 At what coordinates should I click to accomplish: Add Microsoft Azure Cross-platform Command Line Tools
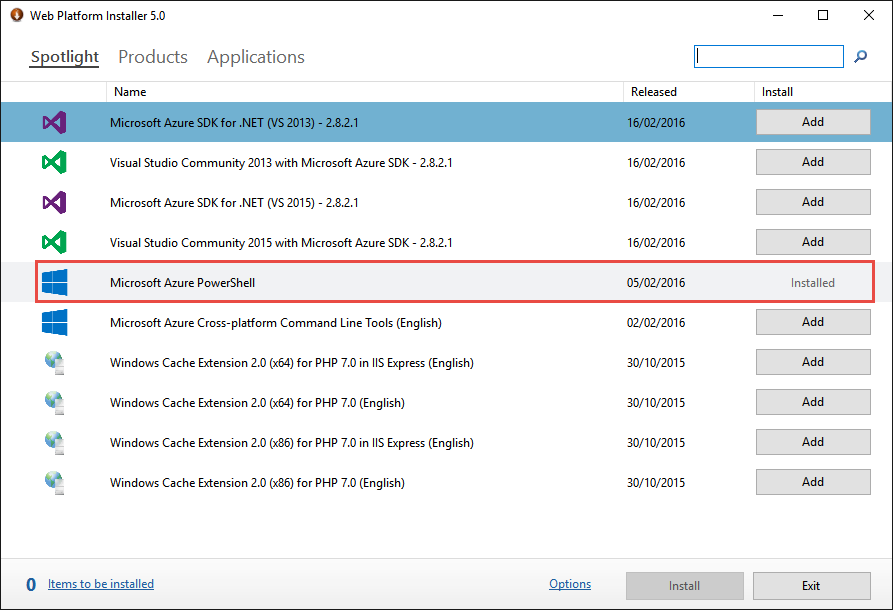coord(812,321)
